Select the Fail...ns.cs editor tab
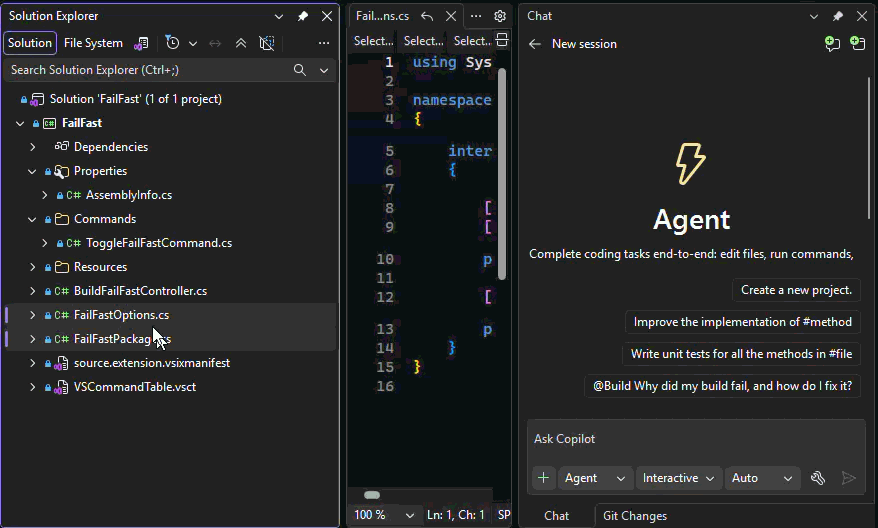 coord(382,16)
